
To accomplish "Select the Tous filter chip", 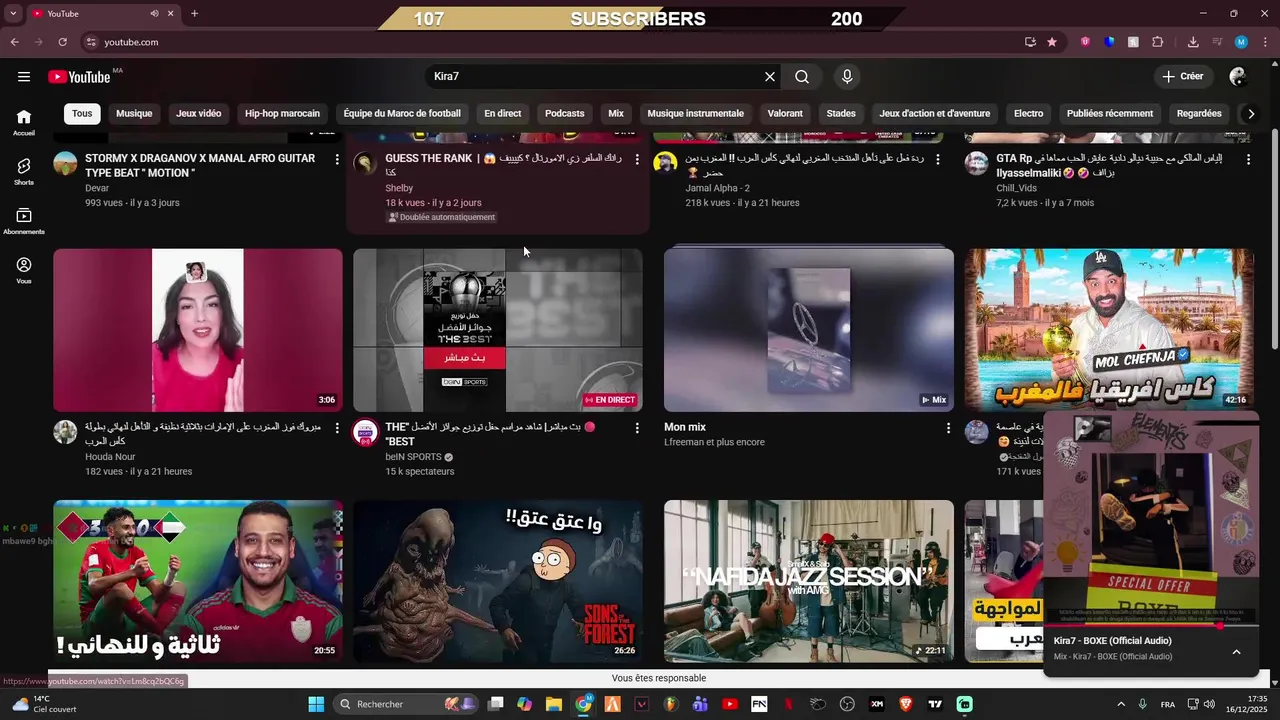I will click(82, 113).
